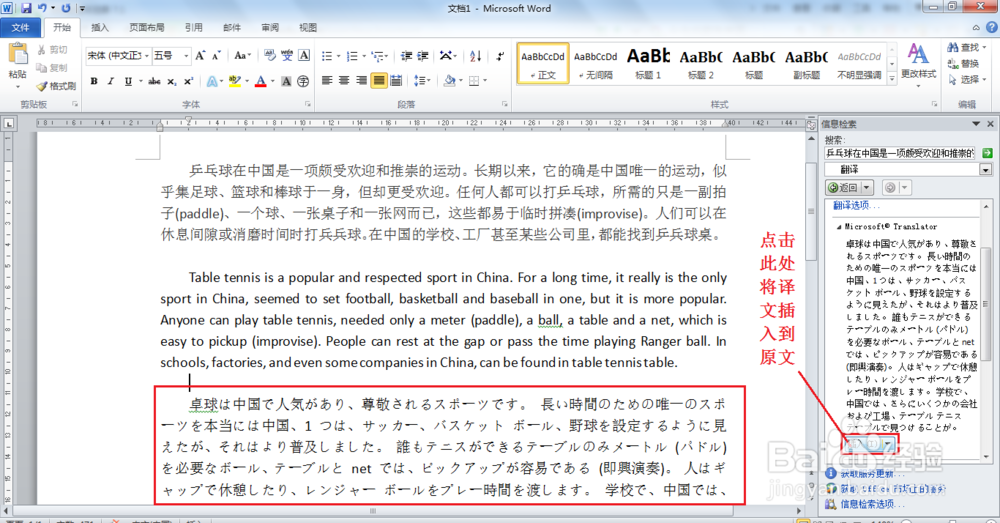Click Increase Indent icon

coord(423,56)
